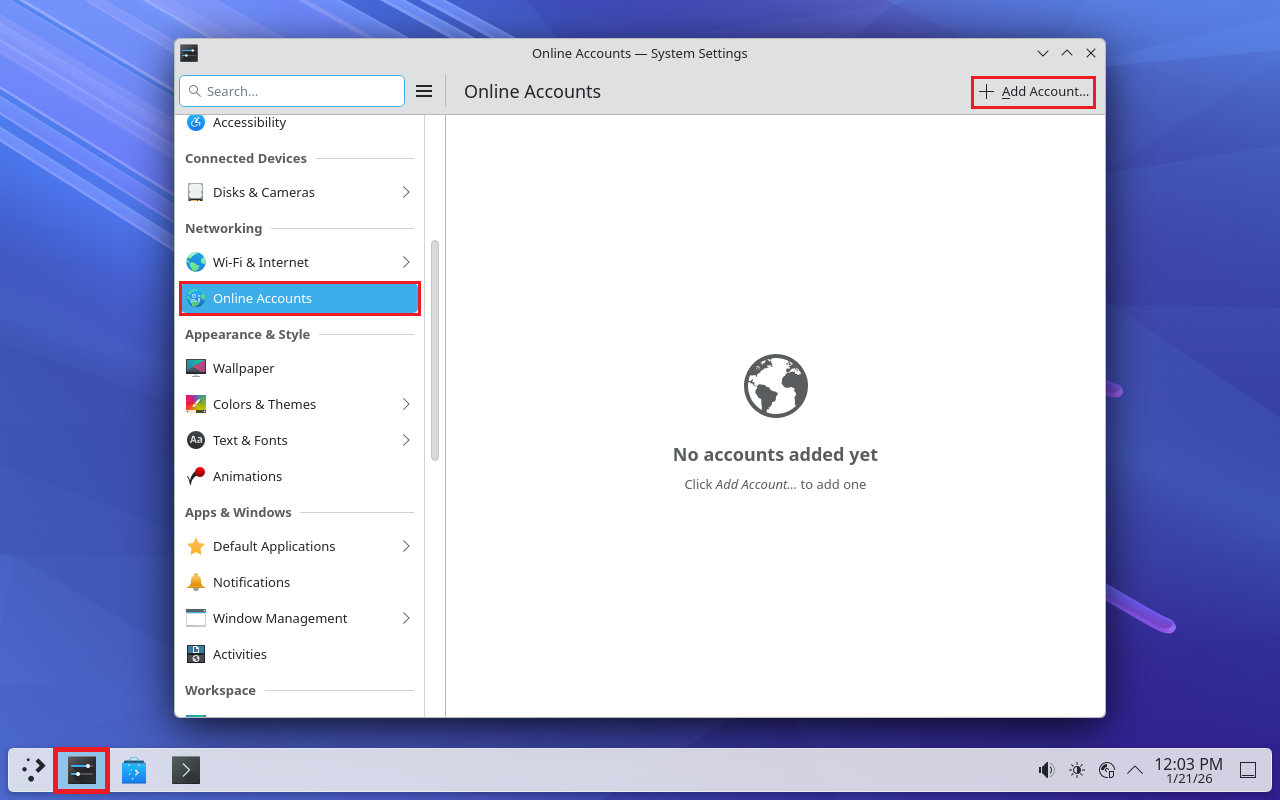Select Disks & Cameras category
The image size is (1280, 800).
(263, 192)
